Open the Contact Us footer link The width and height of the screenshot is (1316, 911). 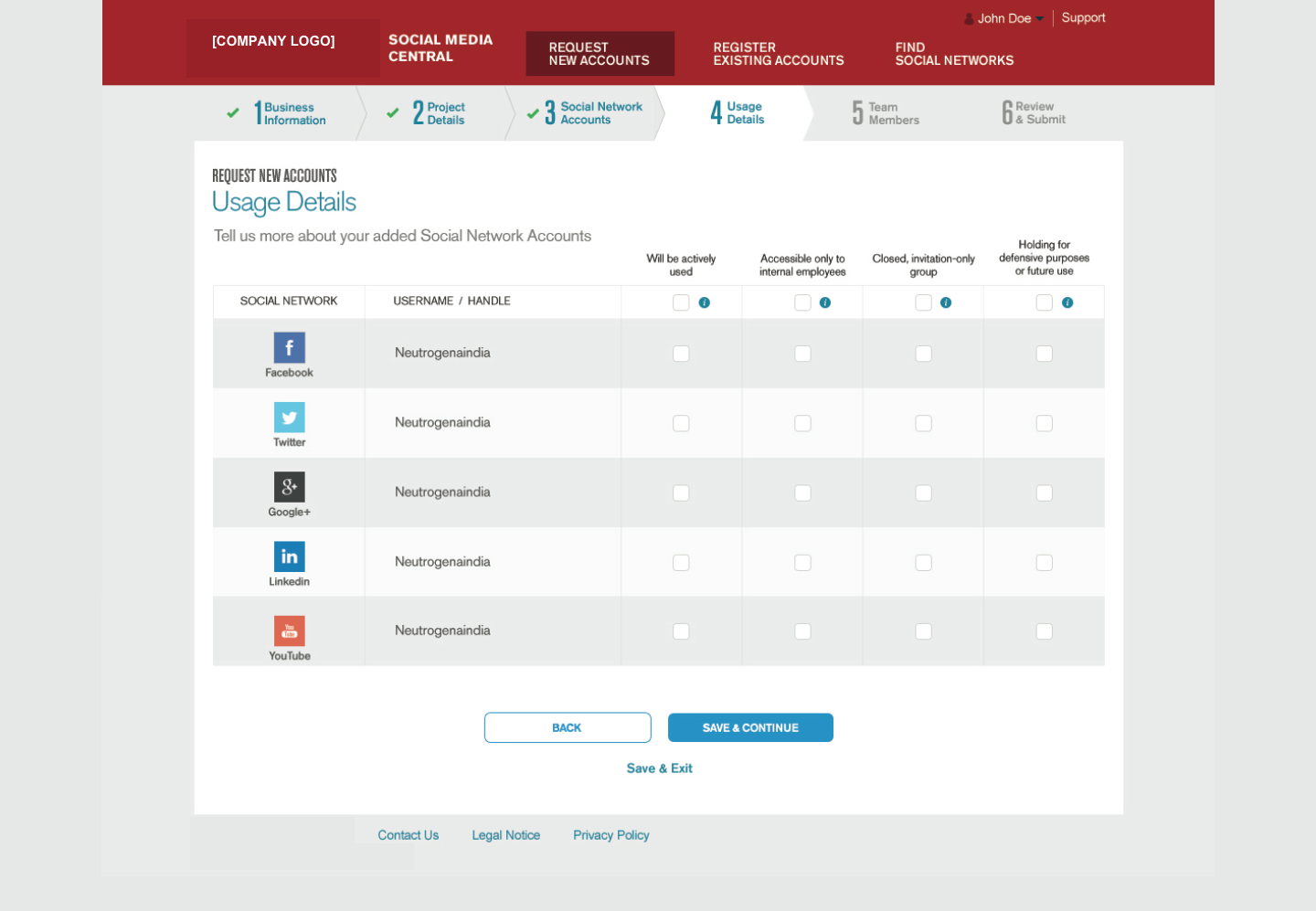pyautogui.click(x=409, y=835)
